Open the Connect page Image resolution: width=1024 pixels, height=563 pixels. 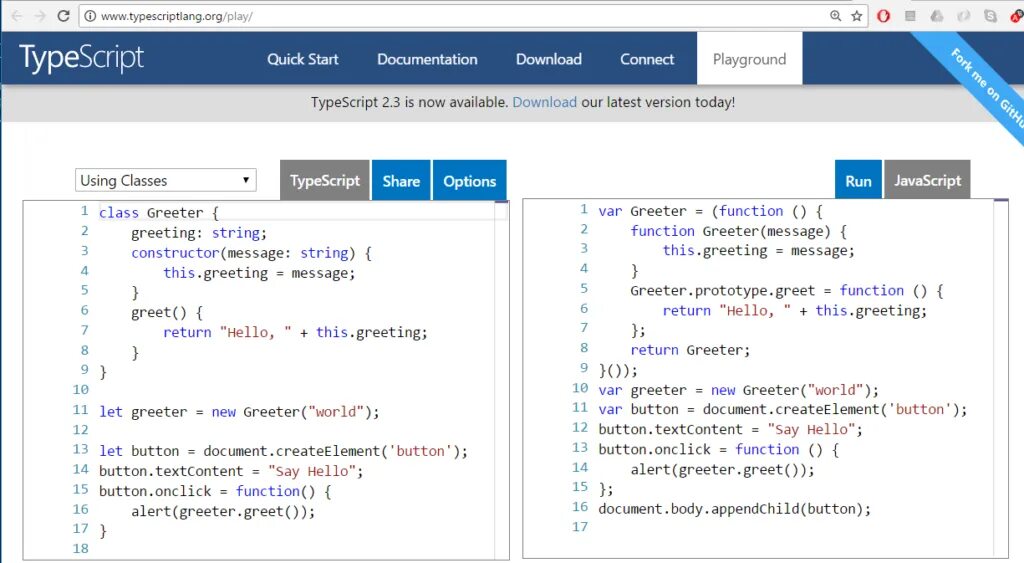(x=647, y=59)
